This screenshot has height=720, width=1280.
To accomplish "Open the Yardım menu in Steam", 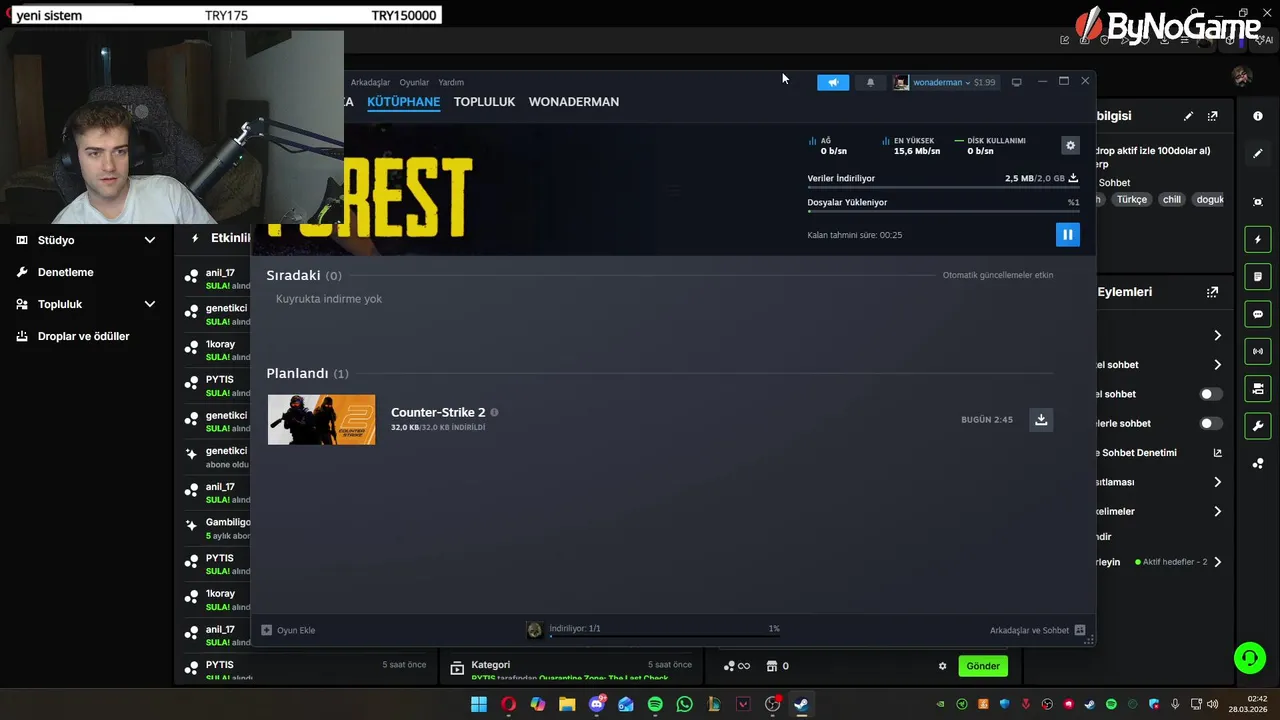I will (451, 82).
